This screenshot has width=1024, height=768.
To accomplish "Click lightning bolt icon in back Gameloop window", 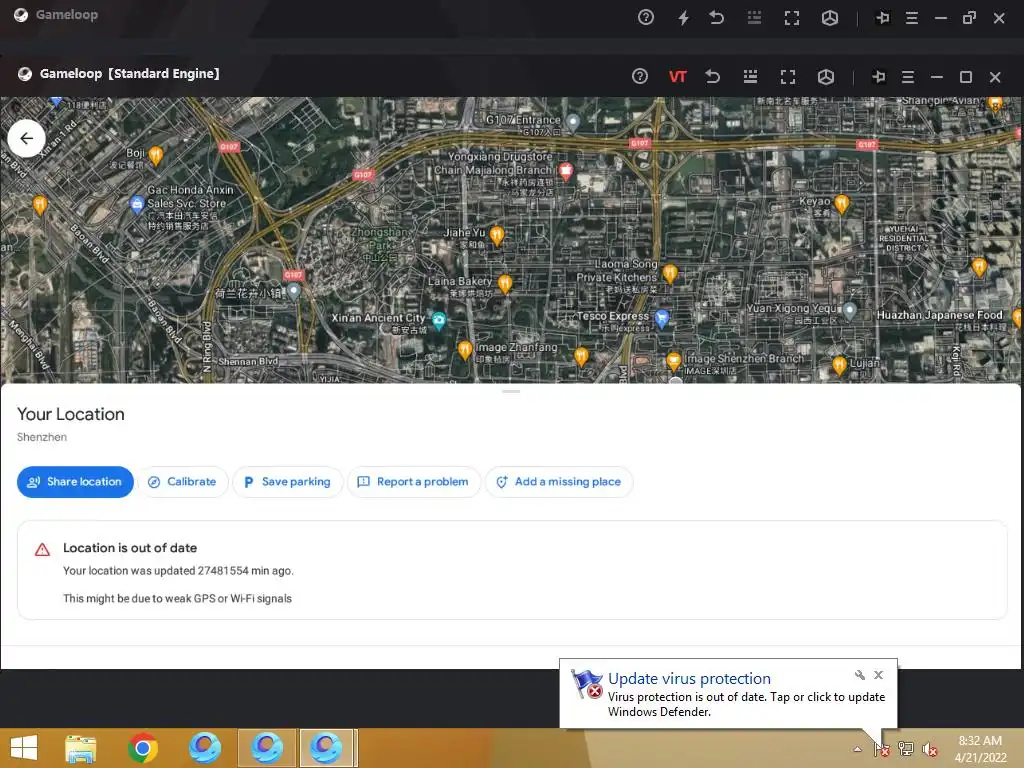I will click(x=683, y=17).
